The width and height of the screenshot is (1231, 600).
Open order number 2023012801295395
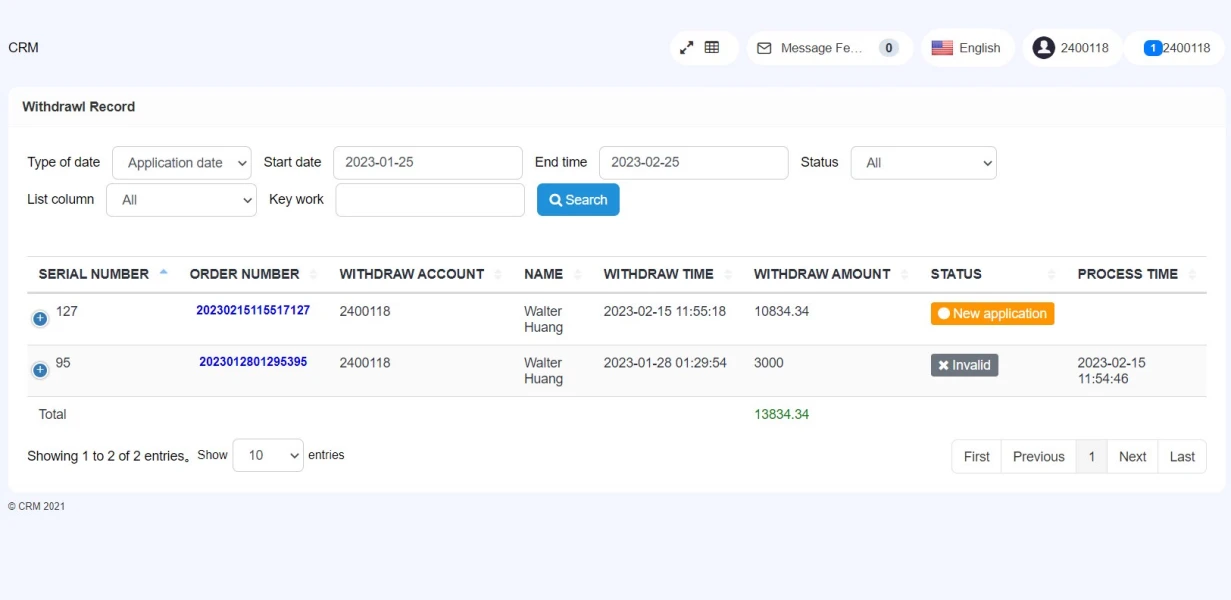[253, 362]
